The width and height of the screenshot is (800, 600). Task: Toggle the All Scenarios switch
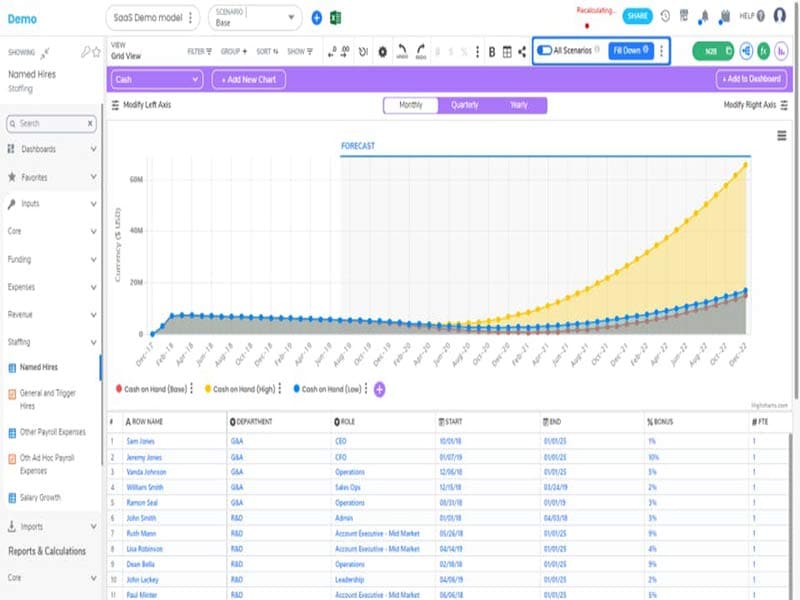click(x=545, y=50)
